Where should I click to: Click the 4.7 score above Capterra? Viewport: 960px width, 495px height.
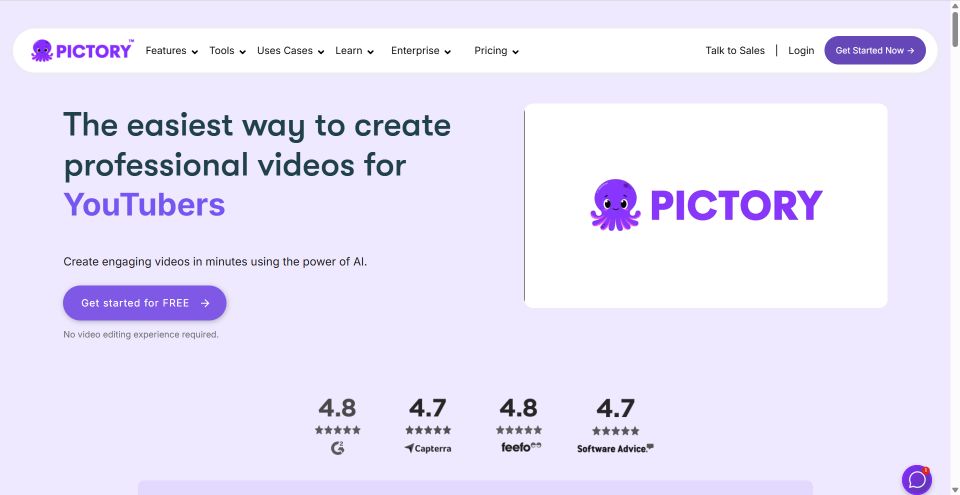[428, 408]
